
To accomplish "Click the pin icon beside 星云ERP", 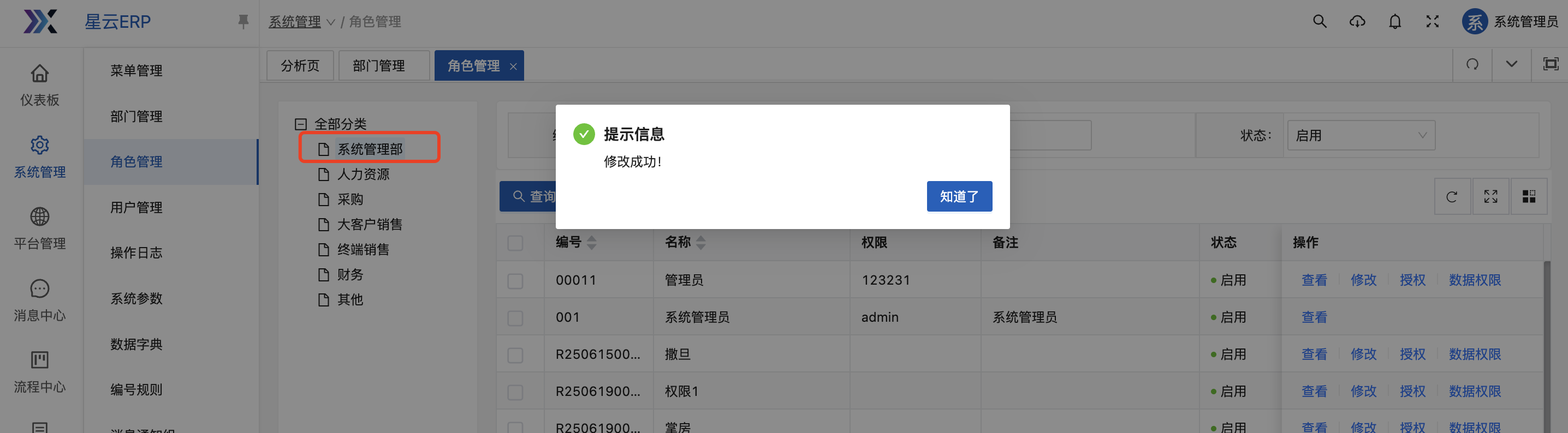I will pos(243,22).
